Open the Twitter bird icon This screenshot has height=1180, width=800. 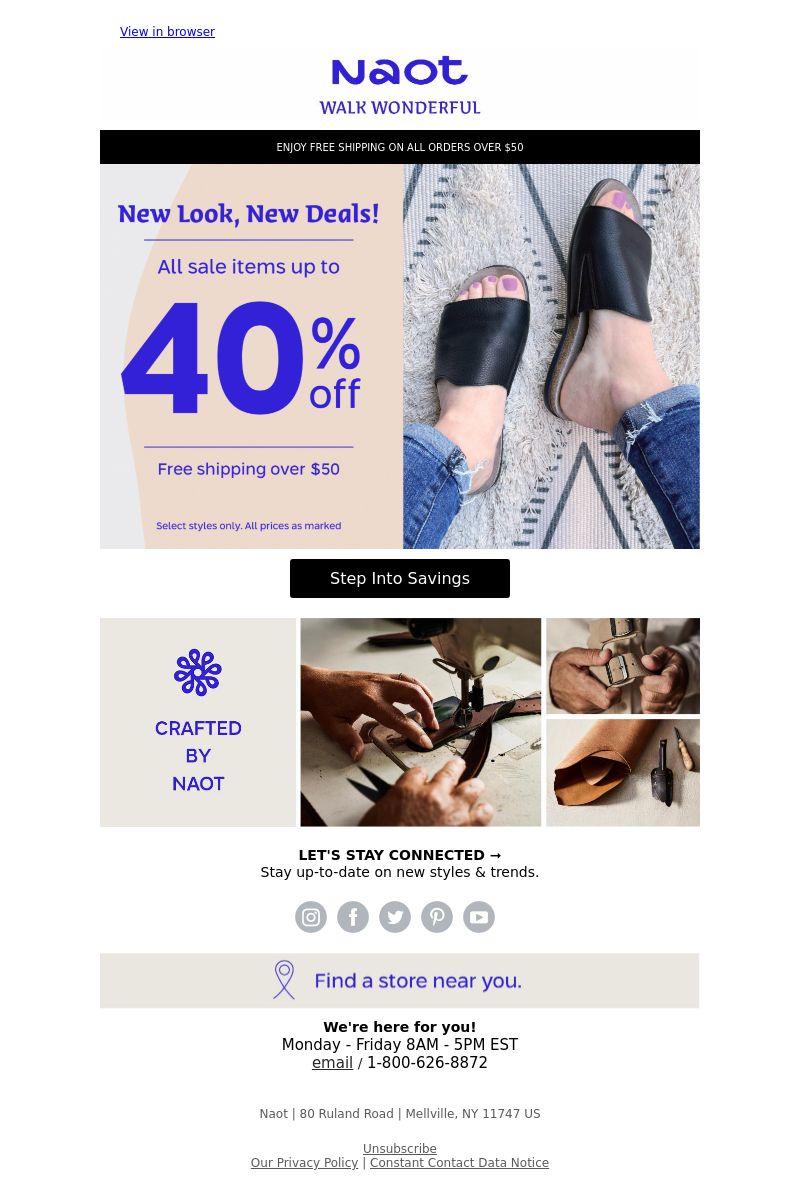395,917
